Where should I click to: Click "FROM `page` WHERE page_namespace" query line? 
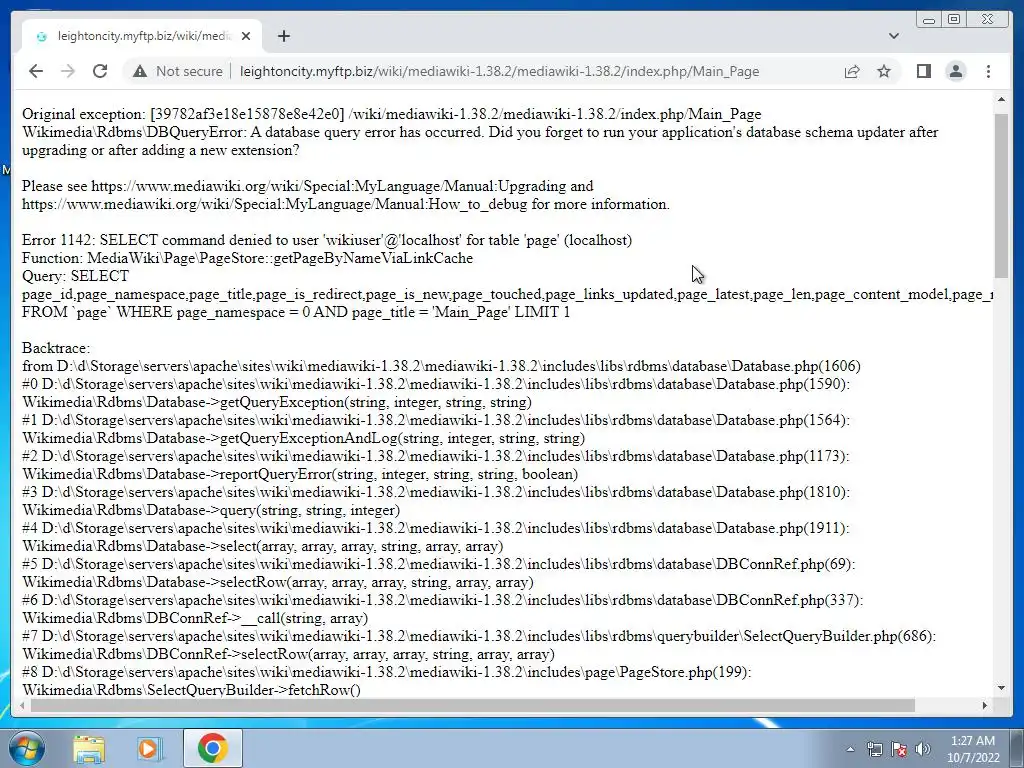pyautogui.click(x=296, y=312)
